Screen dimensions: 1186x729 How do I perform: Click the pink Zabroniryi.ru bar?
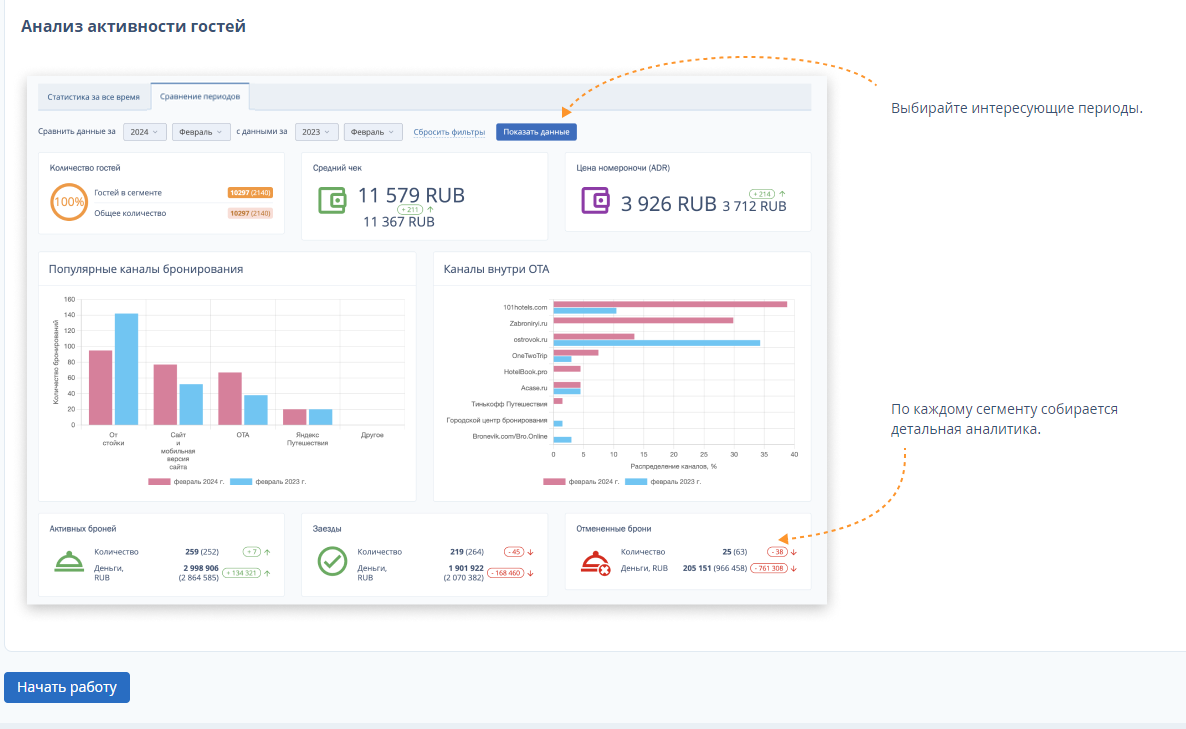(x=643, y=321)
